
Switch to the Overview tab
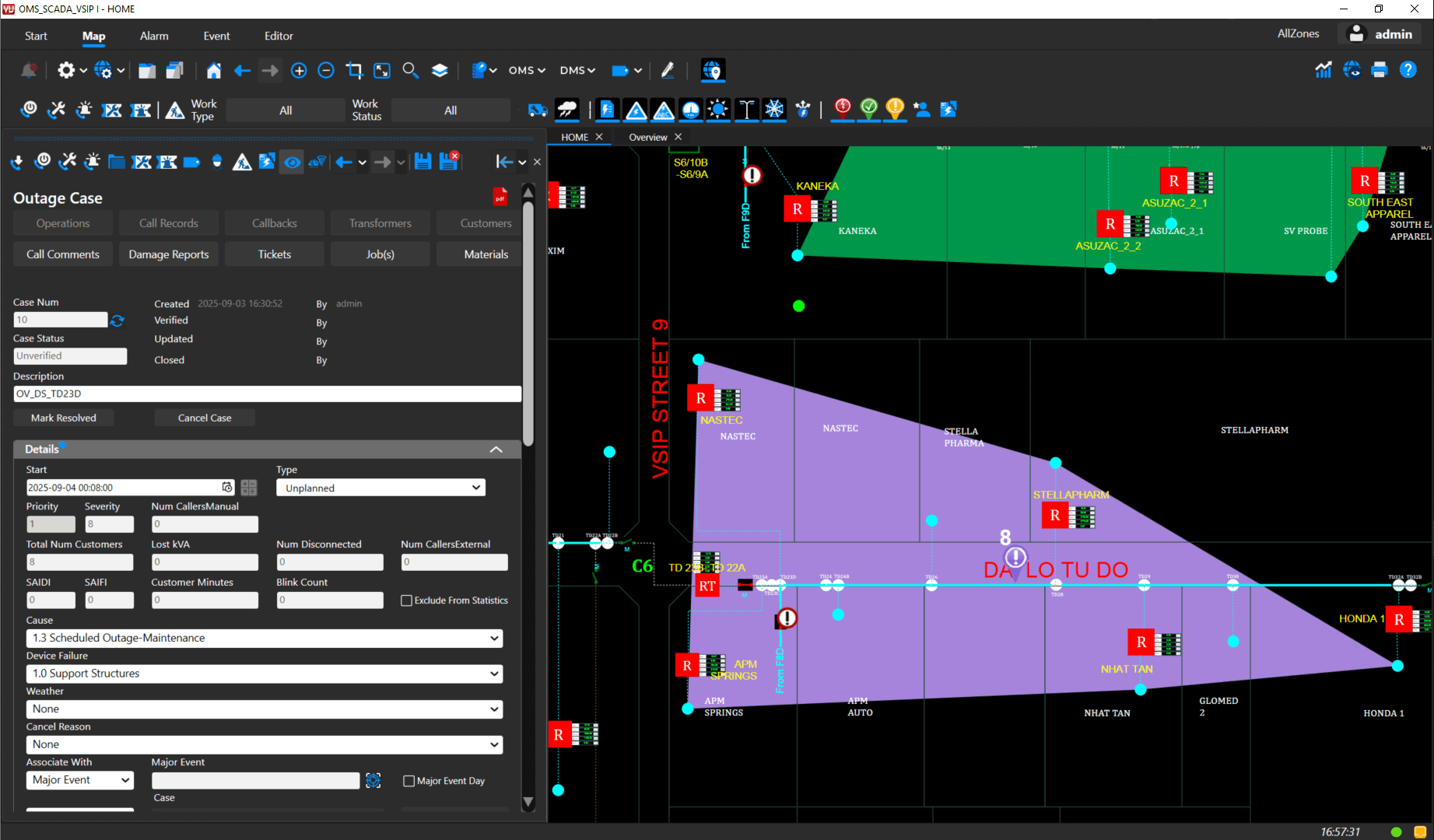coord(647,137)
